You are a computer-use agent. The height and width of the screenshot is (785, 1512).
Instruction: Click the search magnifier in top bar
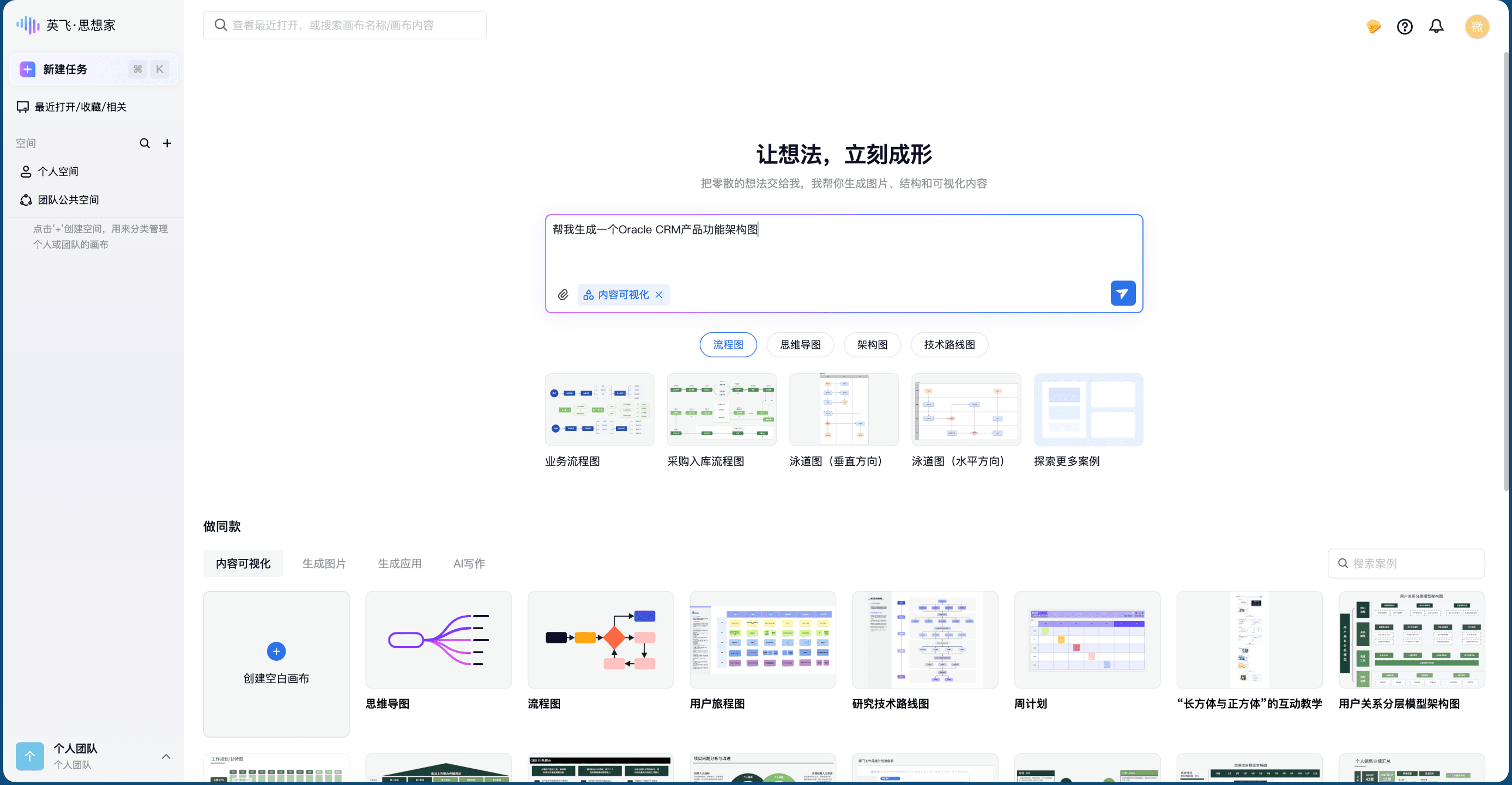tap(221, 25)
